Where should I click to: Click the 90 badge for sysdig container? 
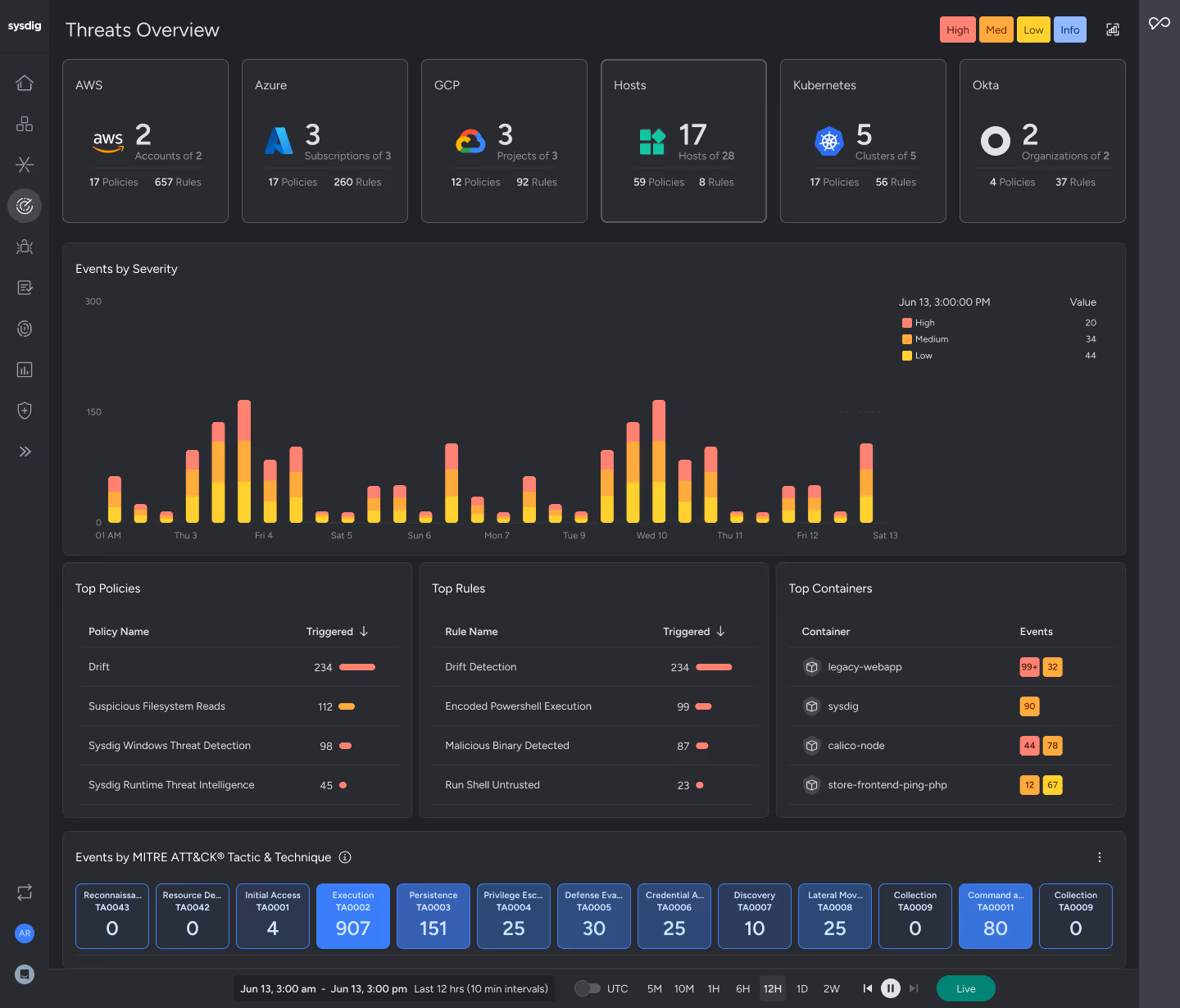click(1029, 706)
